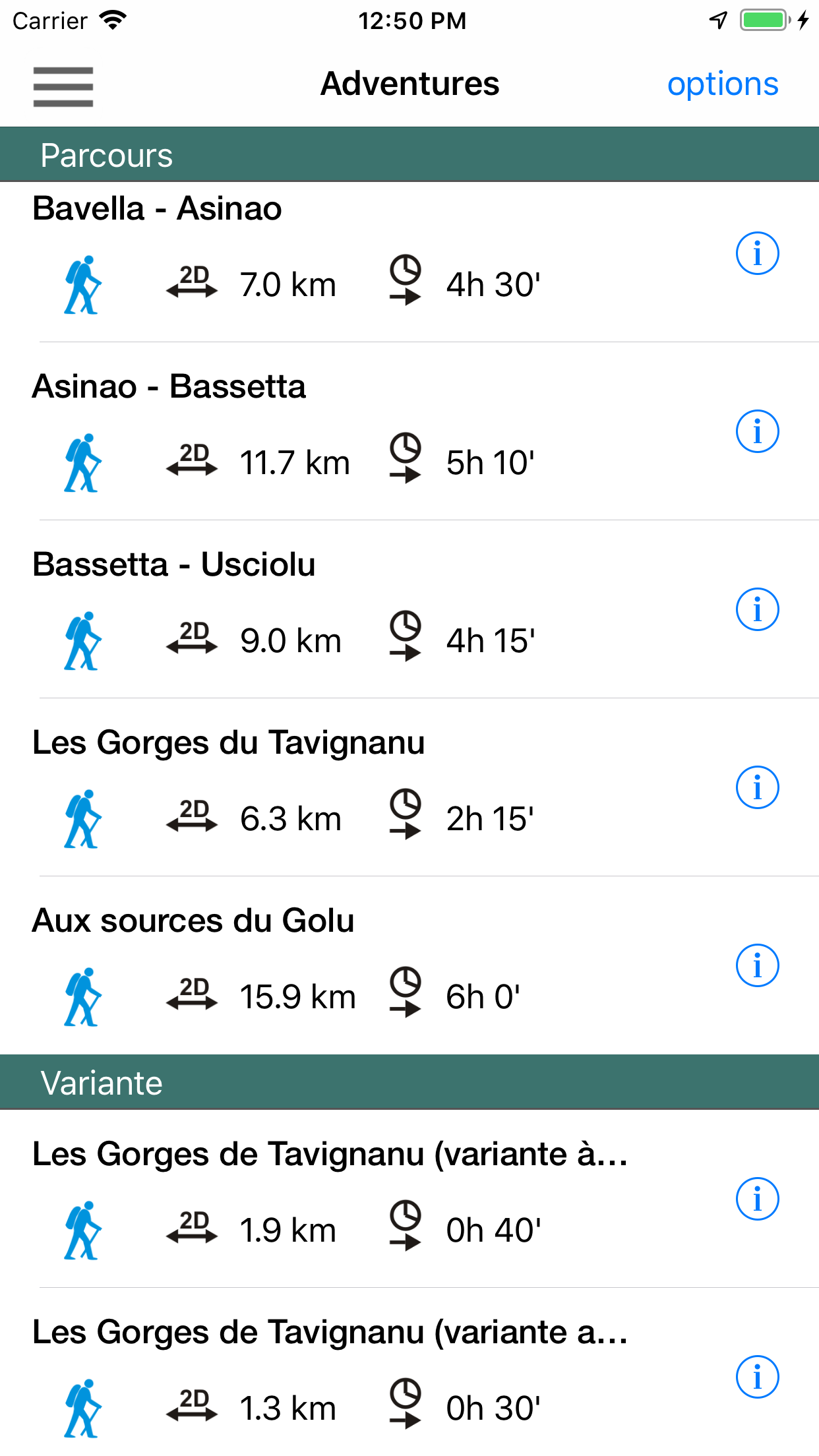The width and height of the screenshot is (819, 1456).
Task: Open info for the 1.9 km variante
Action: coord(757,1199)
